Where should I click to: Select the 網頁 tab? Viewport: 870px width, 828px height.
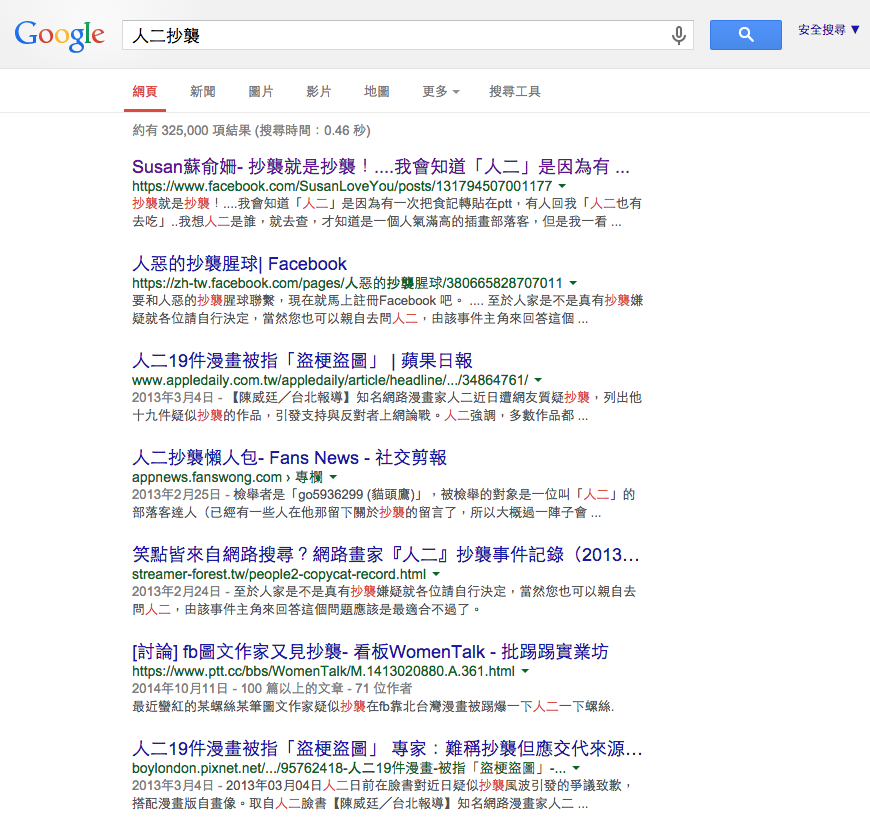(145, 92)
